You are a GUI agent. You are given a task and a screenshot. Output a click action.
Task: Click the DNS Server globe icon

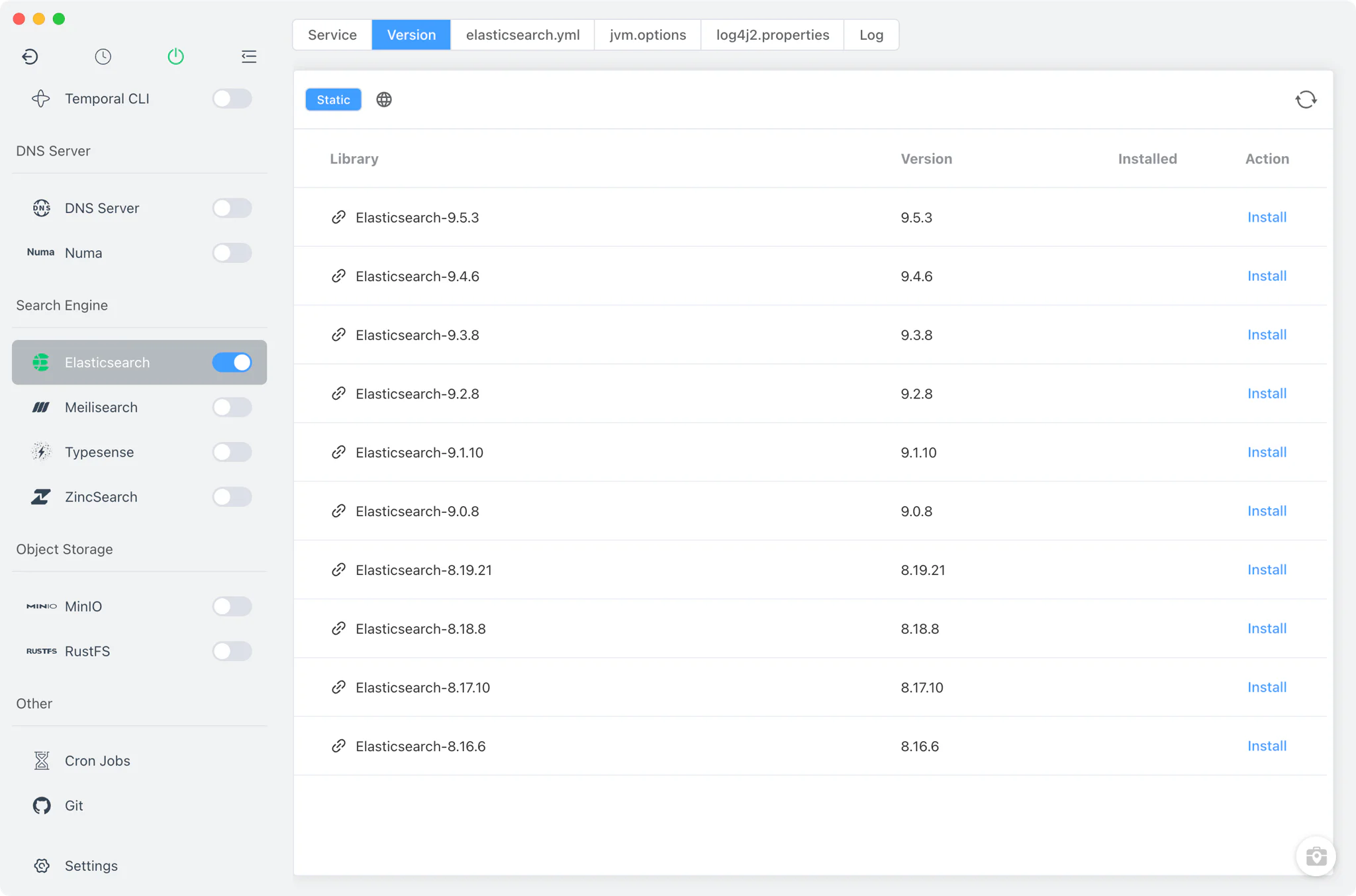(x=41, y=208)
